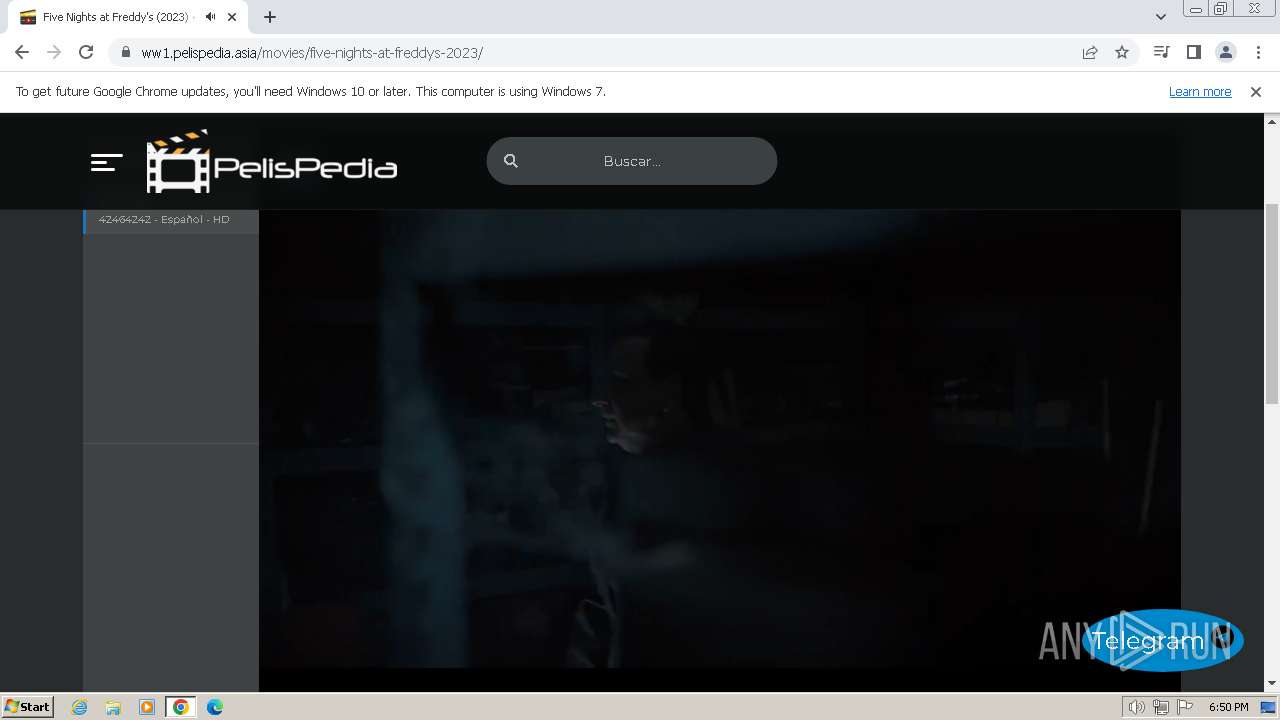The width and height of the screenshot is (1280, 720).
Task: Open the tab search dropdown
Action: 1161,17
